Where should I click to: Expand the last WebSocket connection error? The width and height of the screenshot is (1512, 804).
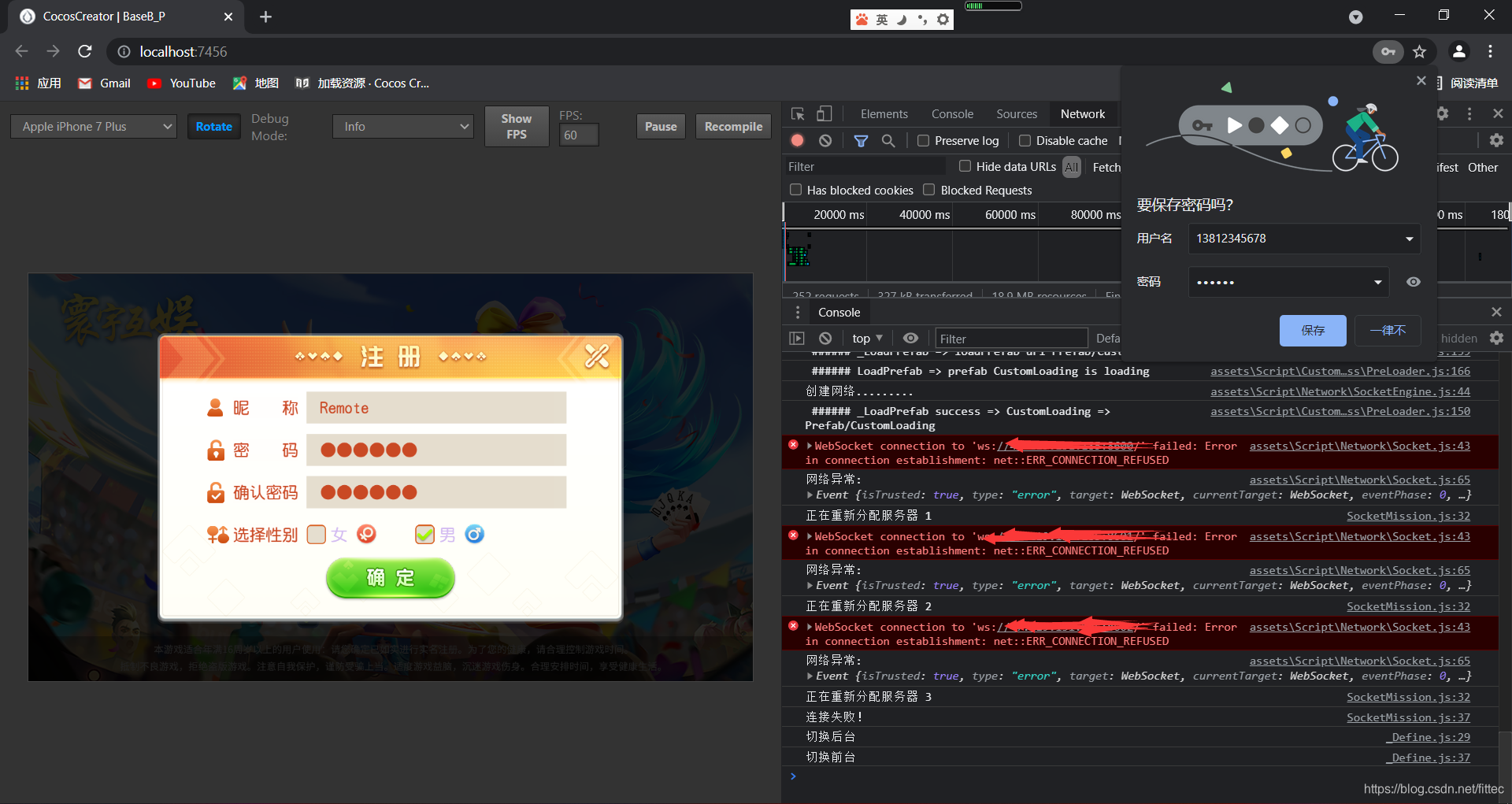pyautogui.click(x=810, y=627)
